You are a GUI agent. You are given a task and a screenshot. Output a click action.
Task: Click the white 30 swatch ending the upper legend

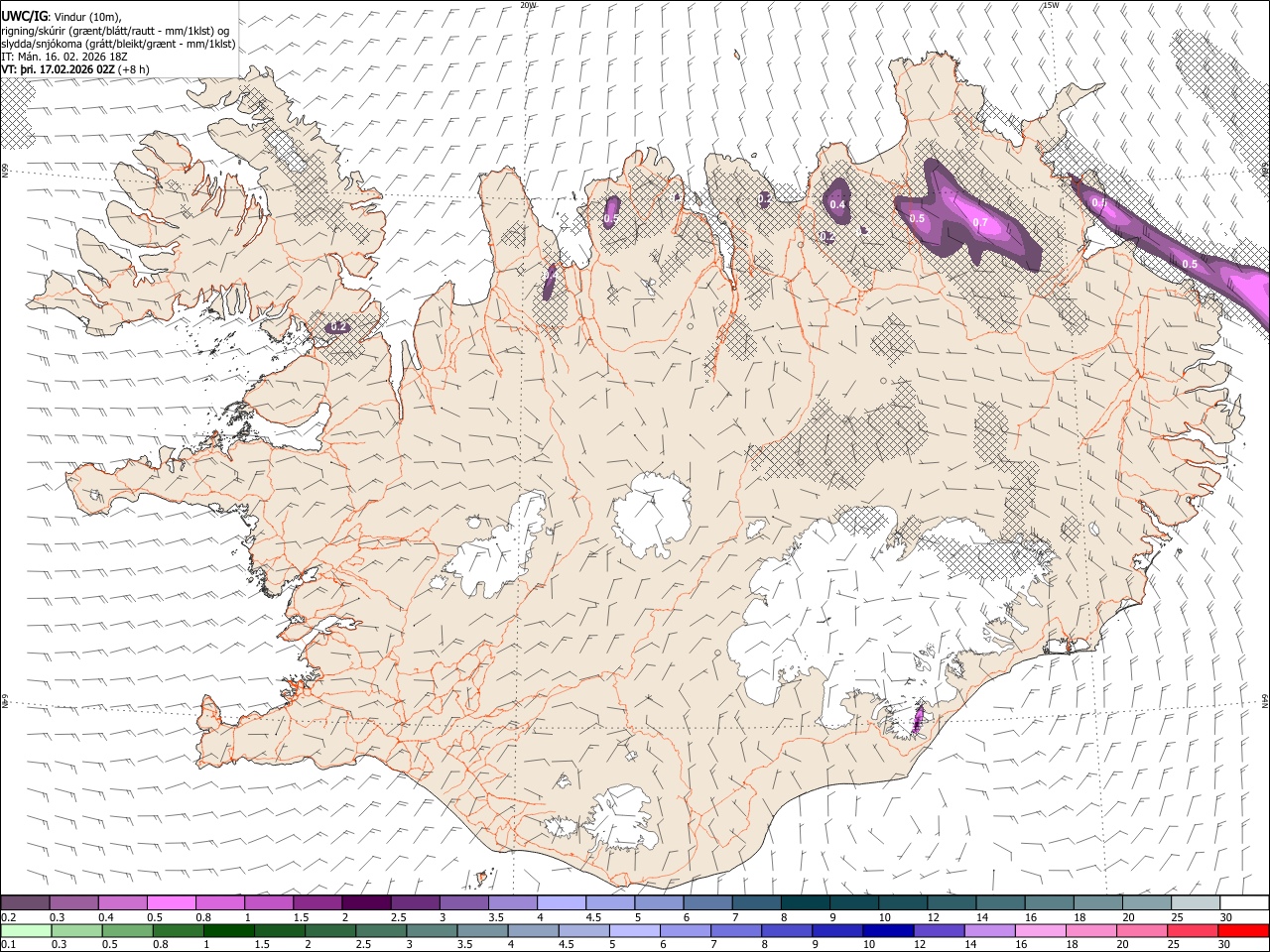click(x=1243, y=902)
